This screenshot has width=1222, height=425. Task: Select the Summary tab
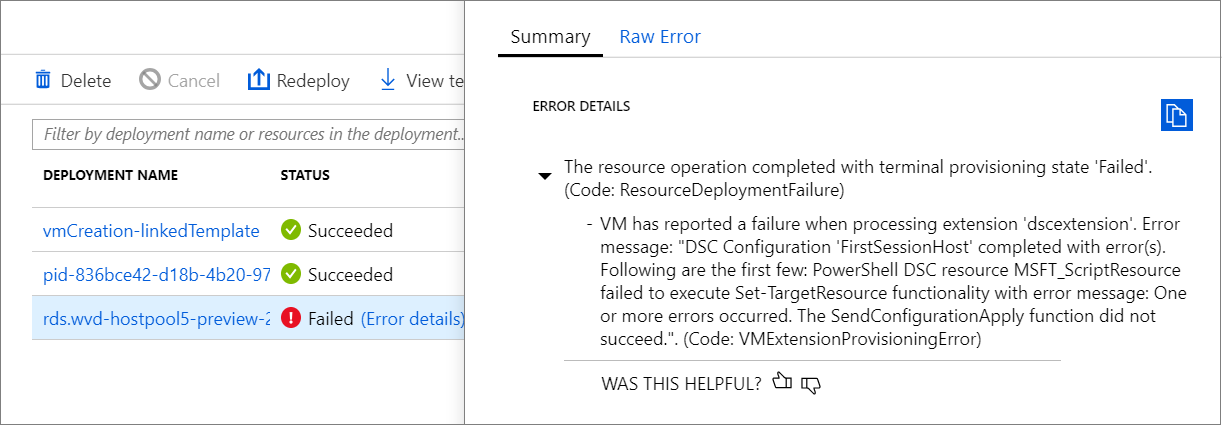[x=550, y=37]
